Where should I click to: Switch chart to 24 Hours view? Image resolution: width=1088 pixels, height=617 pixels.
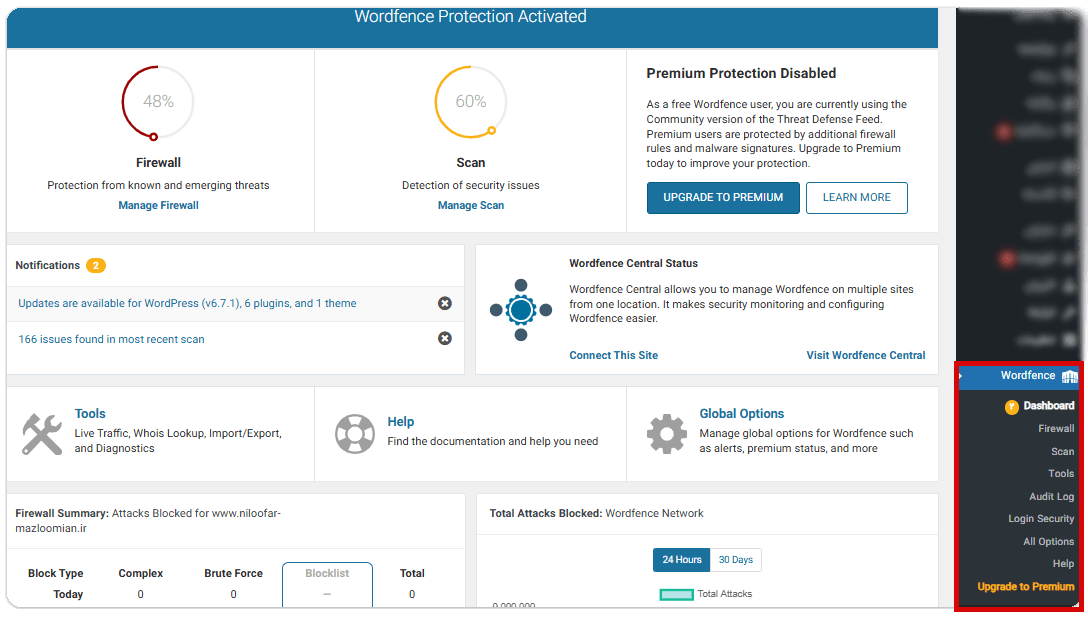(681, 560)
